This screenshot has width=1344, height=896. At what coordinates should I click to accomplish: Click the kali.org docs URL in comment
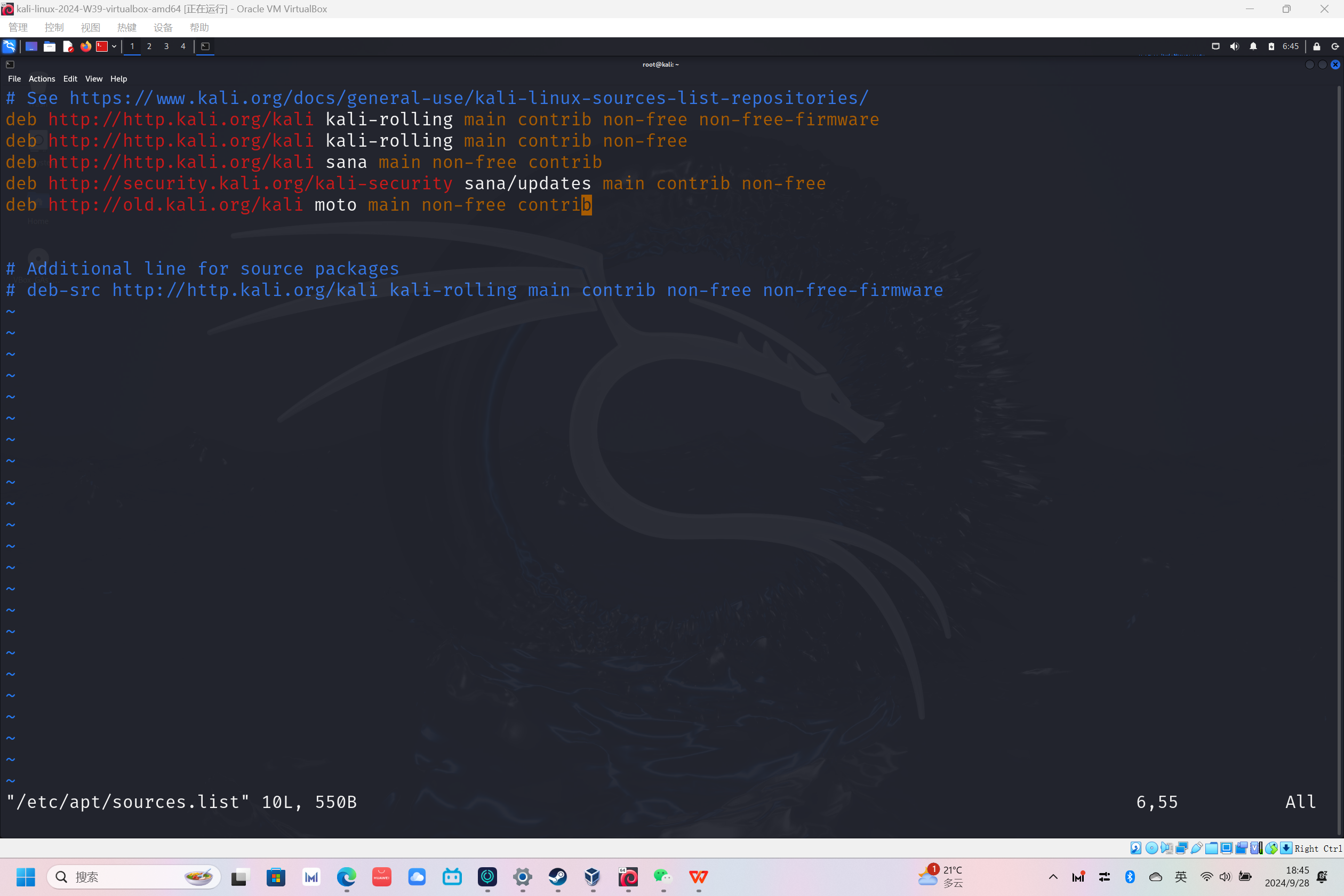coord(469,98)
